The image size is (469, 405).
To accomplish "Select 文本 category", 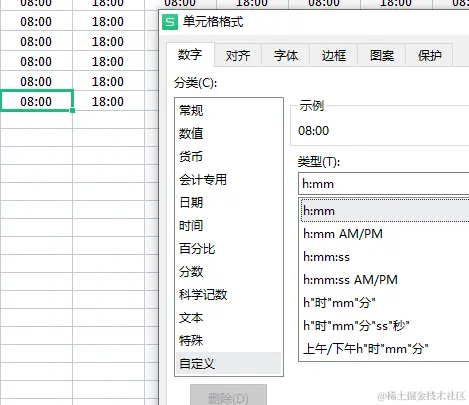I will point(228,317).
